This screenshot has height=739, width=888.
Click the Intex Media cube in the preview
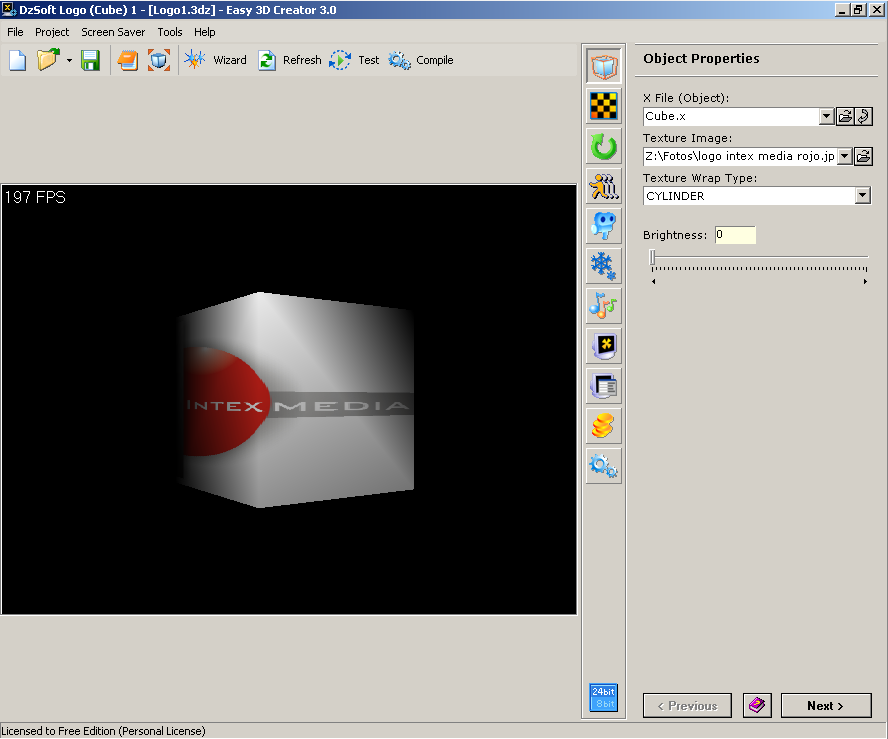coord(296,399)
